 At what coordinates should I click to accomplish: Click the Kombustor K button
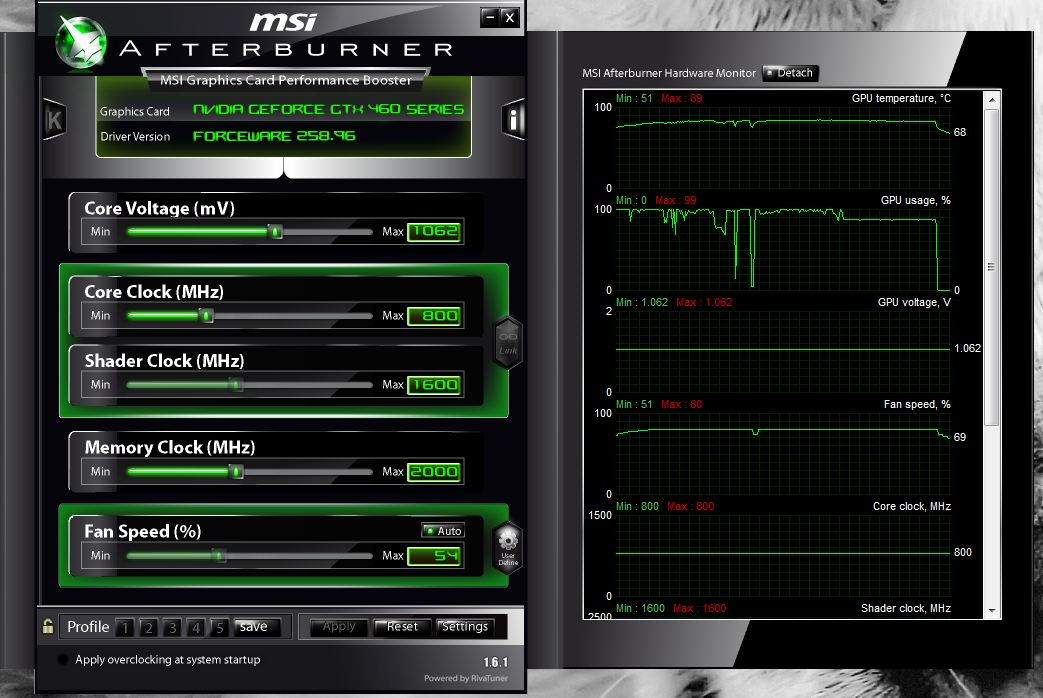click(54, 120)
